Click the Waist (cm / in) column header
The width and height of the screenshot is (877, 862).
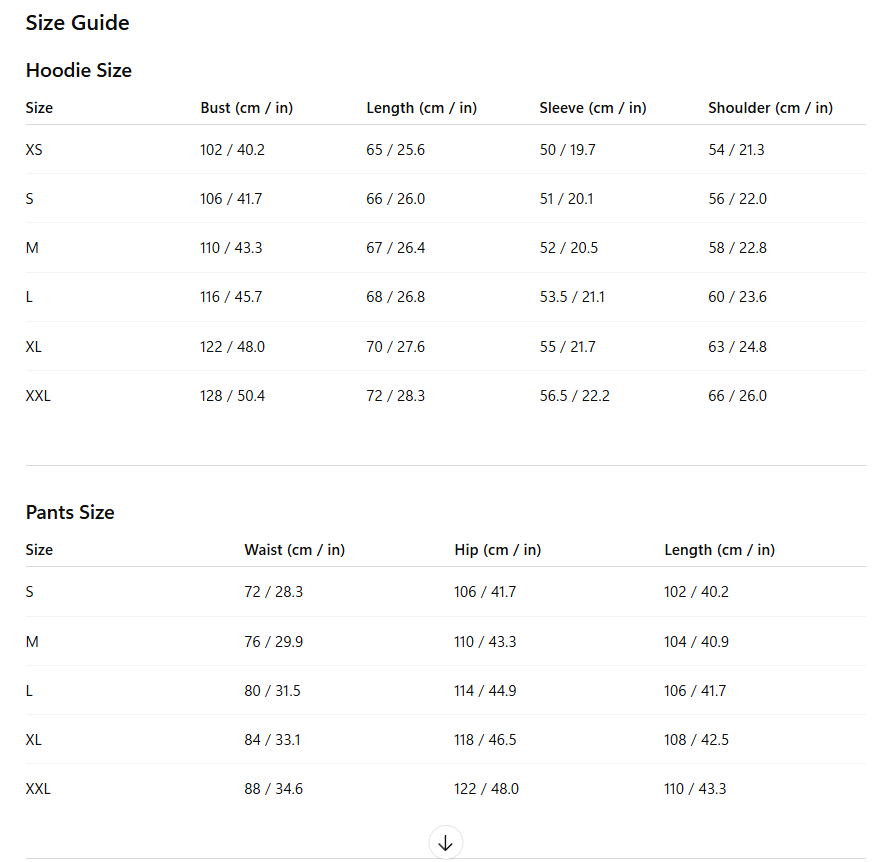[294, 550]
